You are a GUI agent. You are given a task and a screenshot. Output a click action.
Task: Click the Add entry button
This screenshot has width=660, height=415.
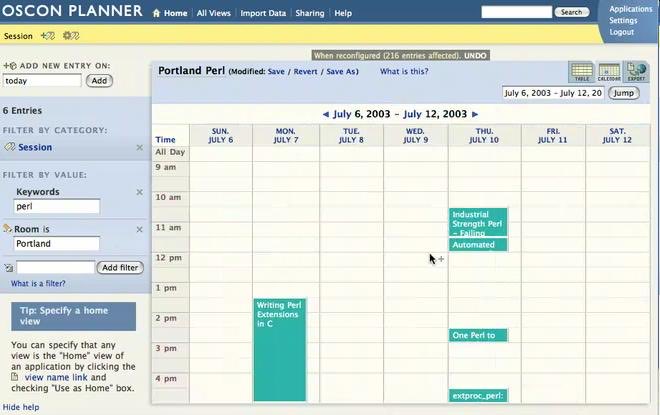(99, 81)
